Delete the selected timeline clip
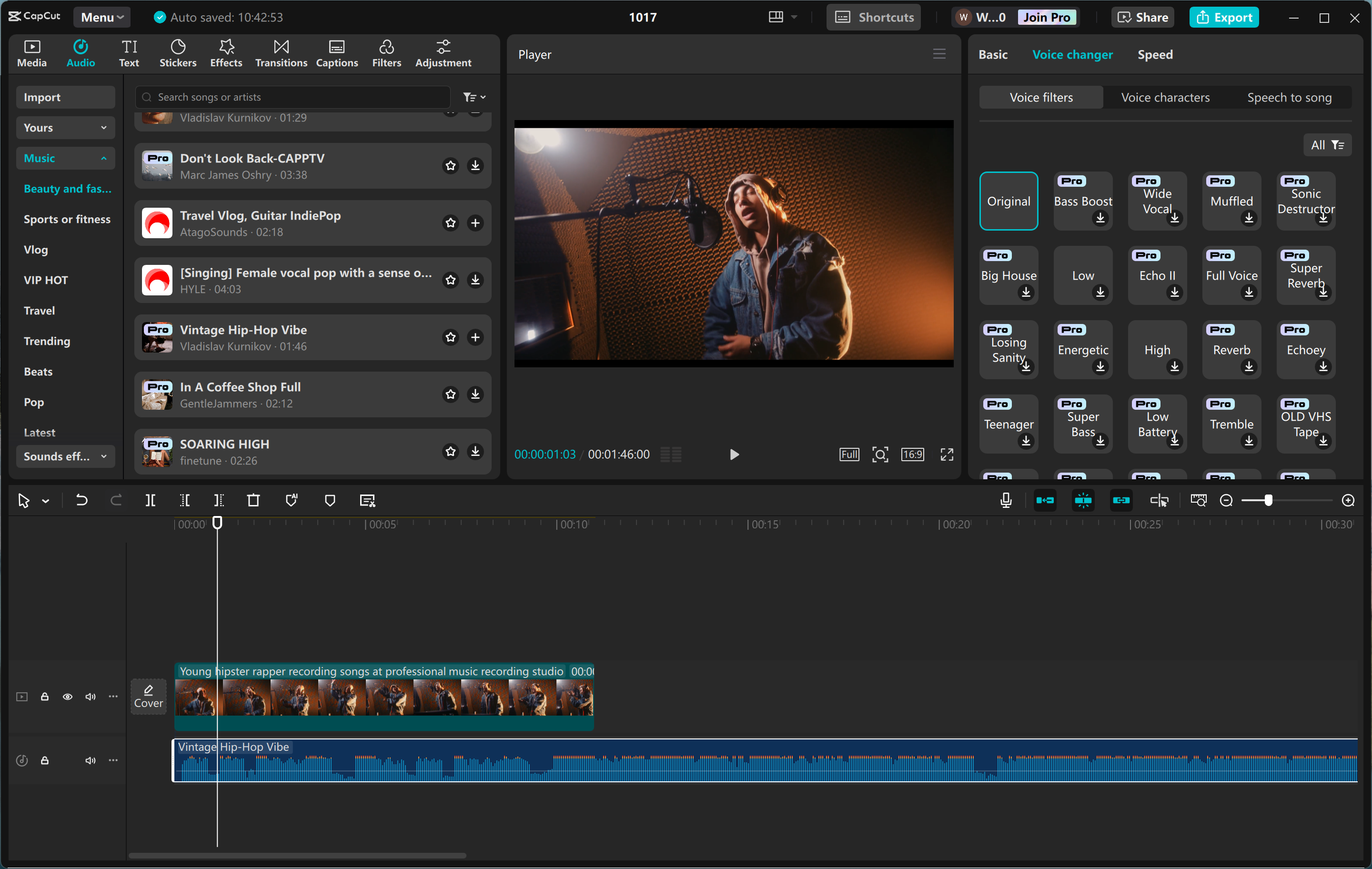This screenshot has height=869, width=1372. pos(253,500)
